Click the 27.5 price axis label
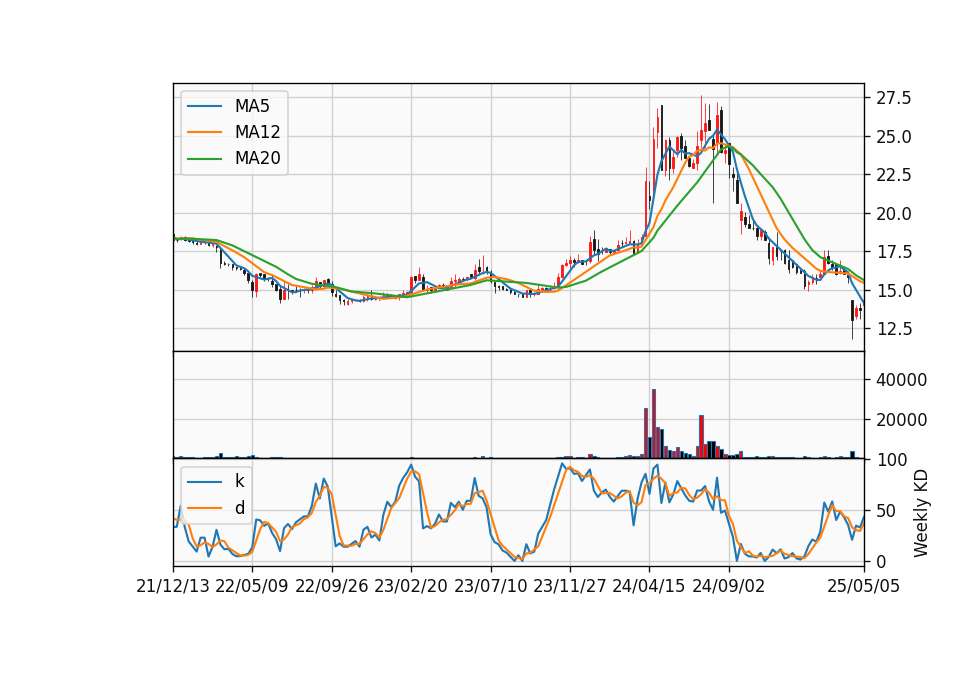 tap(894, 98)
